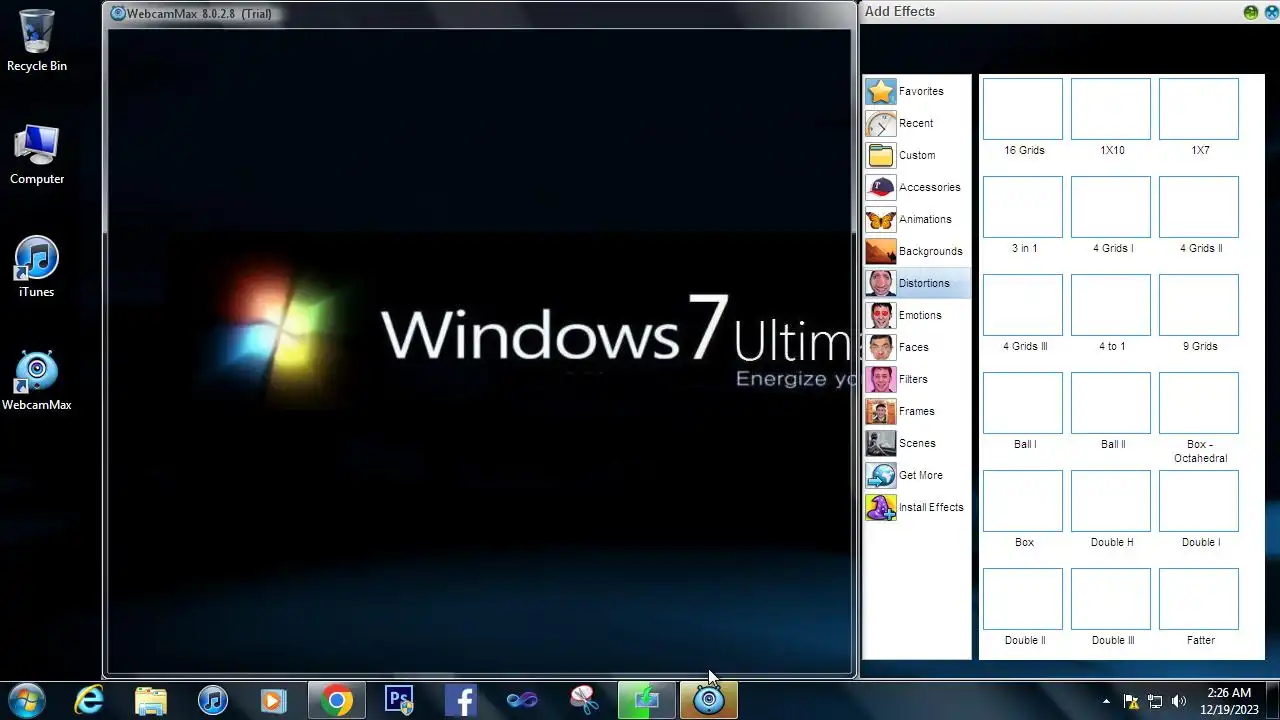Apply the 9 Grids effect
Screen dimensions: 1280x720
pyautogui.click(x=1199, y=305)
